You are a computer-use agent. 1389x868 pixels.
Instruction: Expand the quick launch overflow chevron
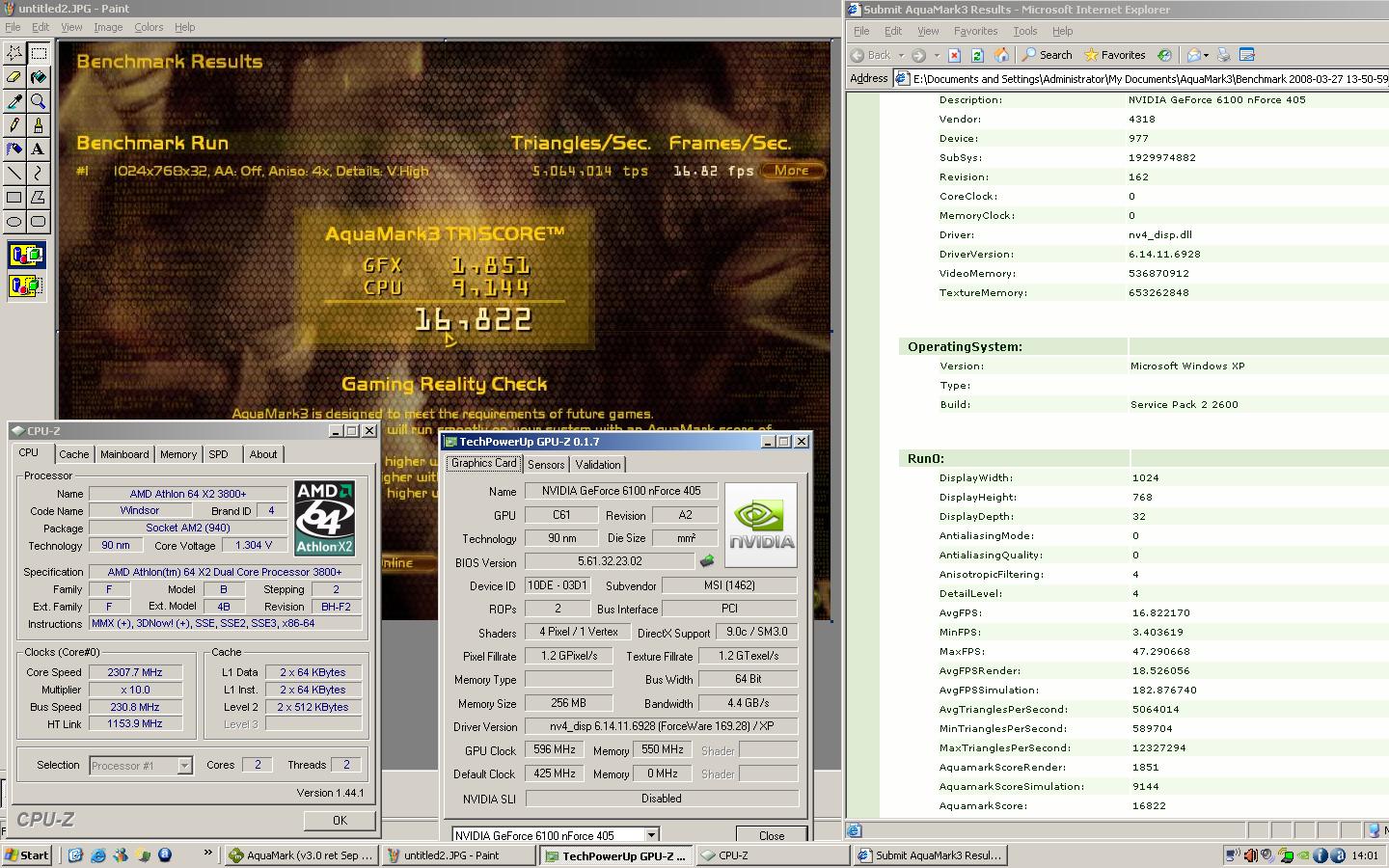(x=207, y=854)
